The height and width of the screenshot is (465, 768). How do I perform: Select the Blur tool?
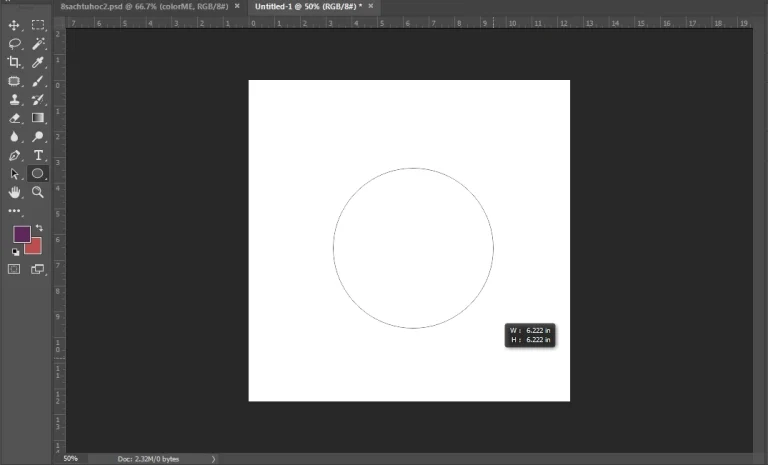click(x=14, y=137)
